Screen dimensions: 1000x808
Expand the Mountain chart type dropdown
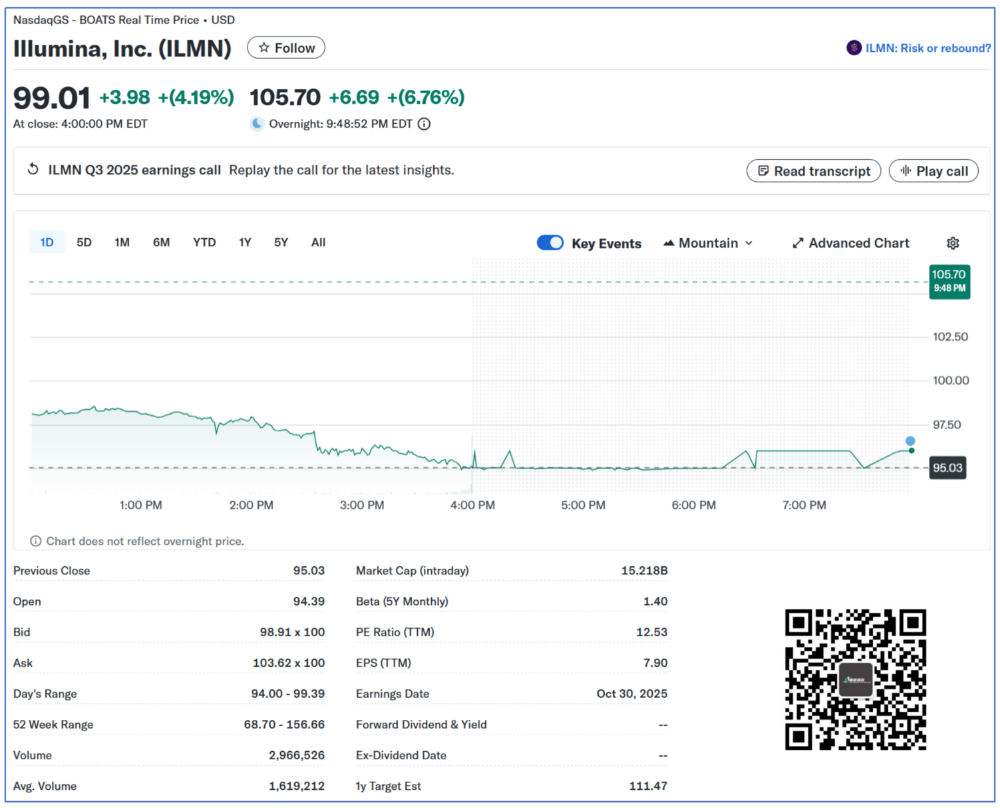pos(707,243)
